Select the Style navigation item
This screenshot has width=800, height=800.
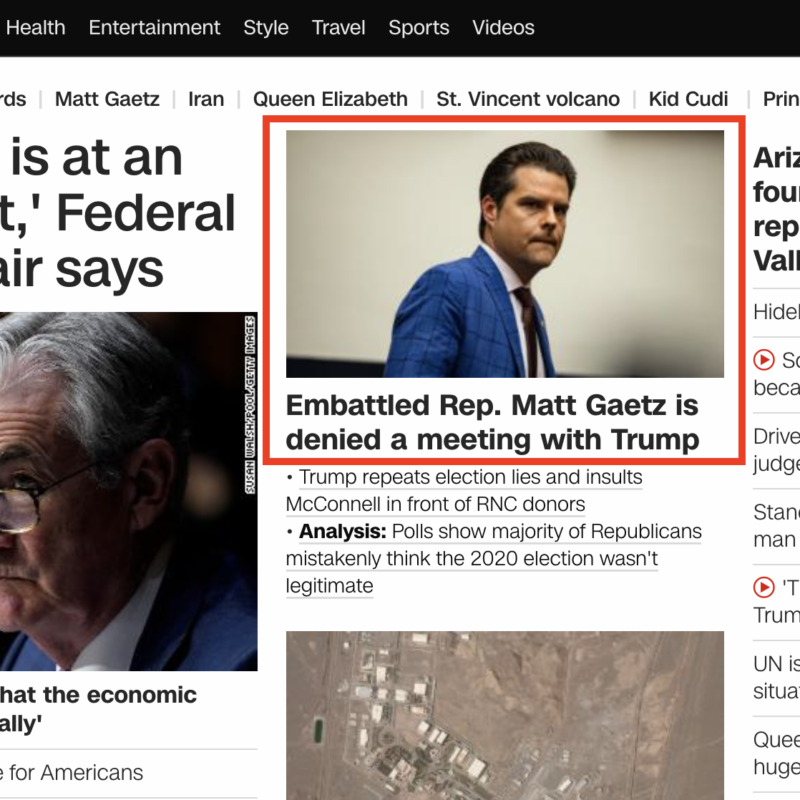266,28
